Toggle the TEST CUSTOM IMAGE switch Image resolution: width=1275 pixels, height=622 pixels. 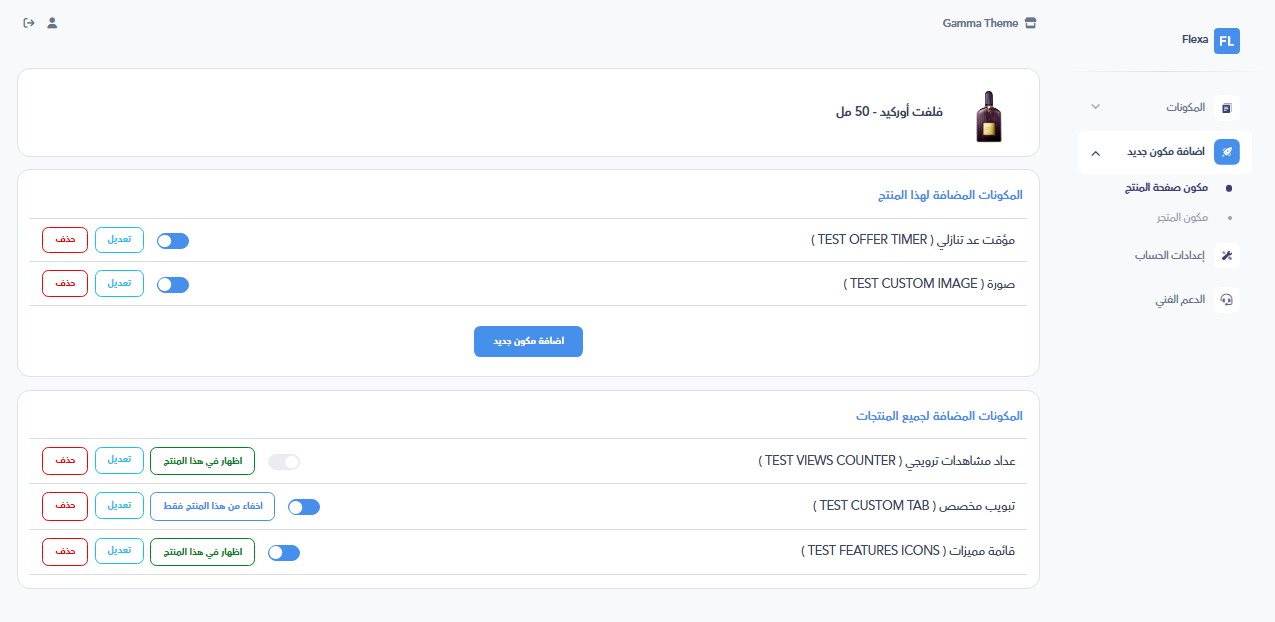click(173, 285)
